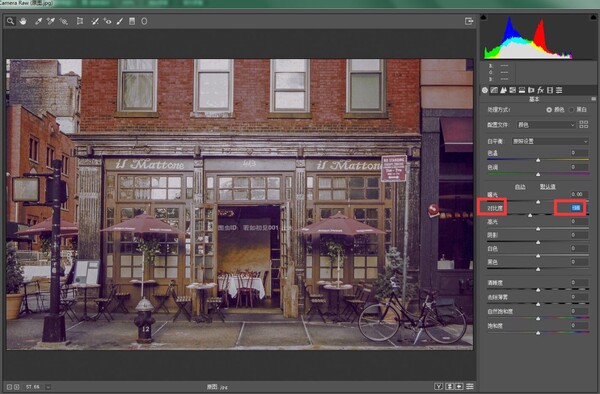Select the Spot Removal tool
Screen dimensions: 600x394
95,21
